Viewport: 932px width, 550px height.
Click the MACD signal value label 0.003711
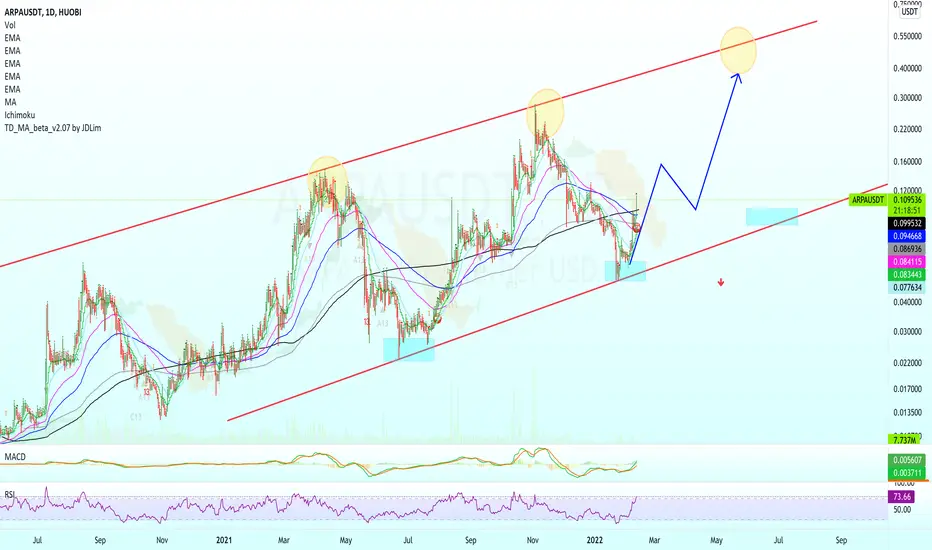907,473
